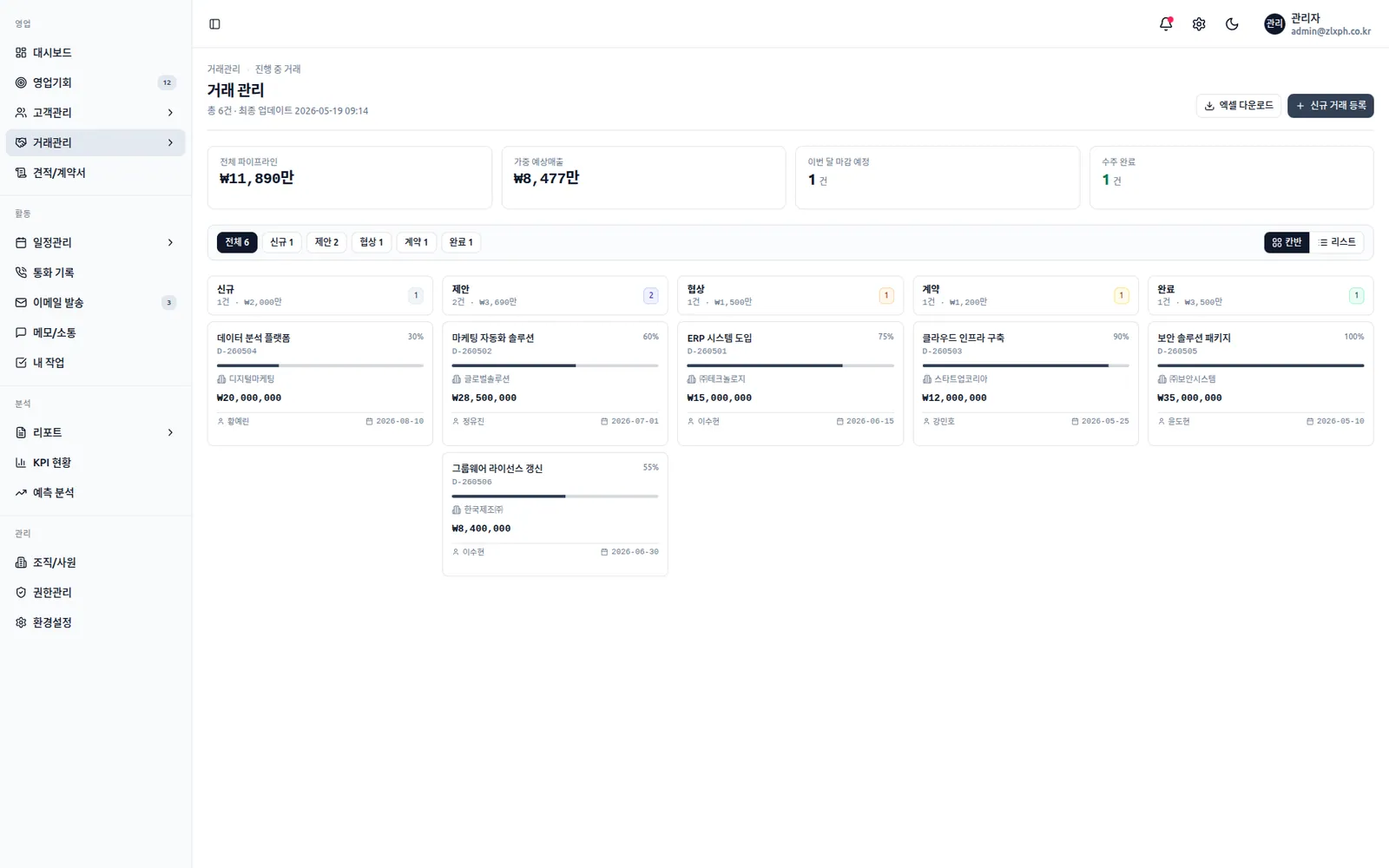Viewport: 1389px width, 868px height.
Task: Collapse the sidebar with the panel icon
Action: coord(214,24)
